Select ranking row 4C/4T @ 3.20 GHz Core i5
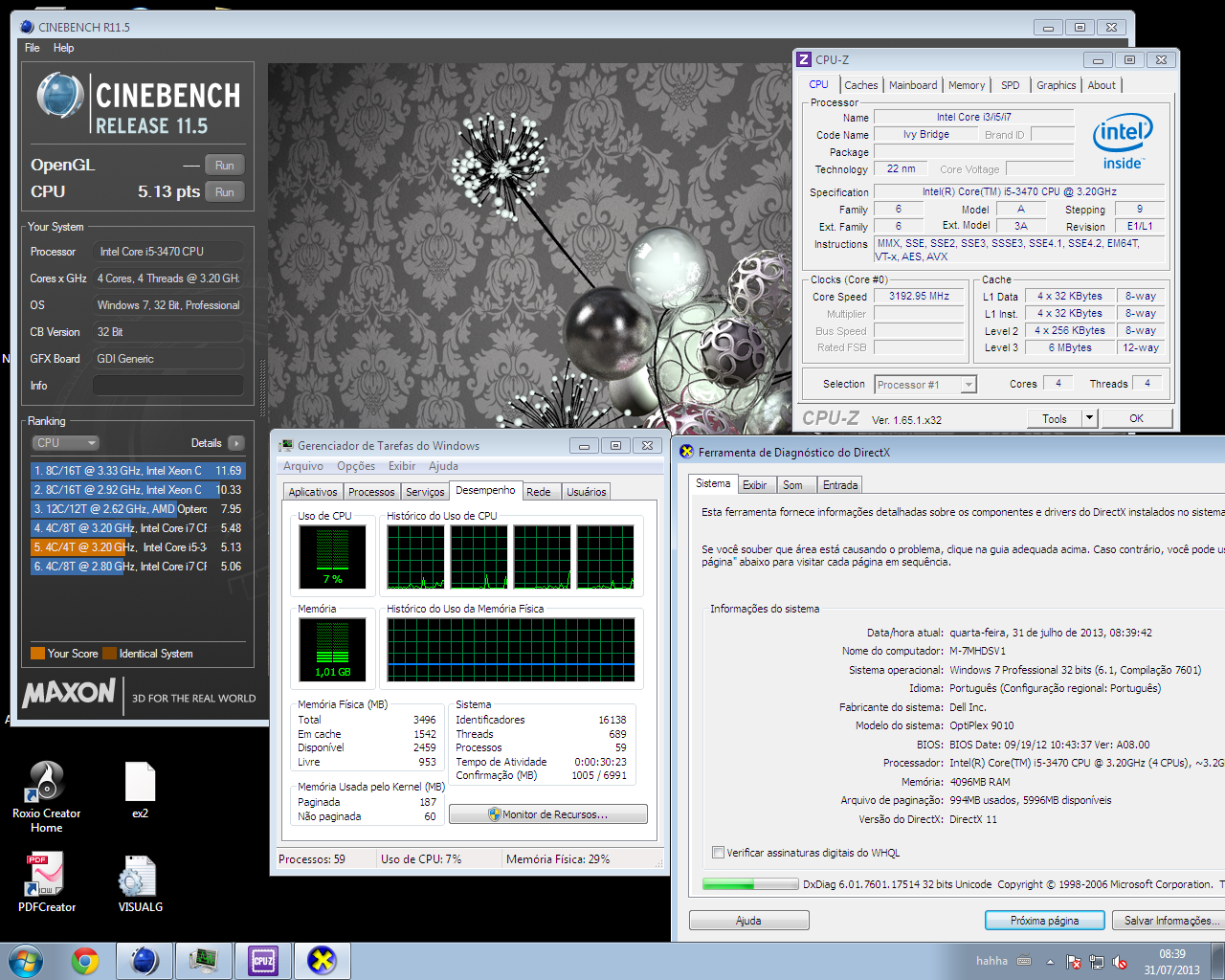Screen dimensions: 1225x980 pyautogui.click(x=138, y=547)
